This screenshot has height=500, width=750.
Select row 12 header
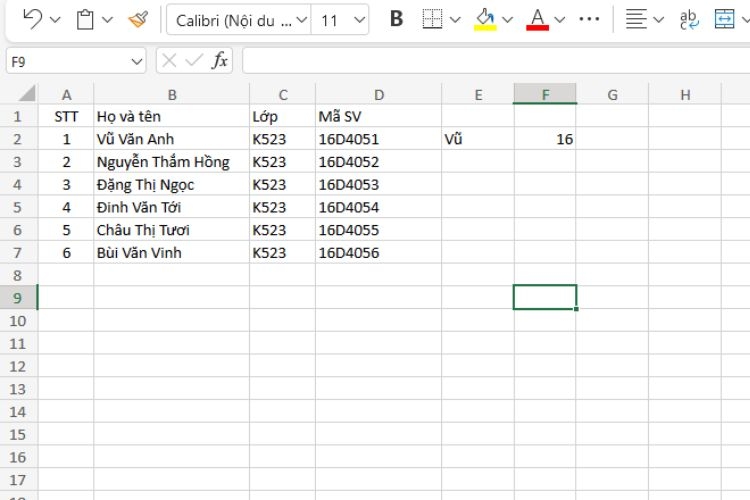coord(18,366)
